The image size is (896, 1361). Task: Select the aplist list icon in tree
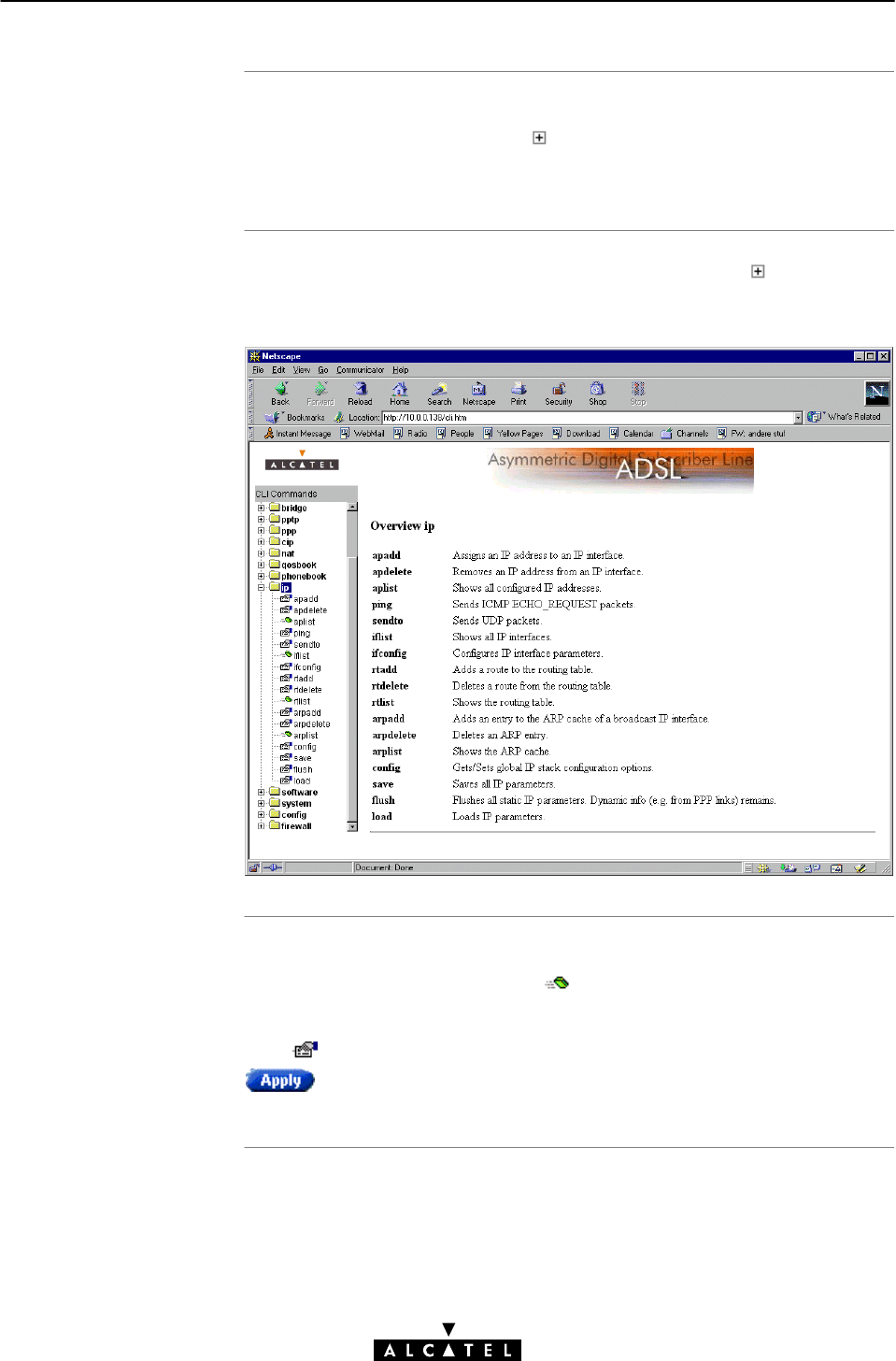point(286,621)
